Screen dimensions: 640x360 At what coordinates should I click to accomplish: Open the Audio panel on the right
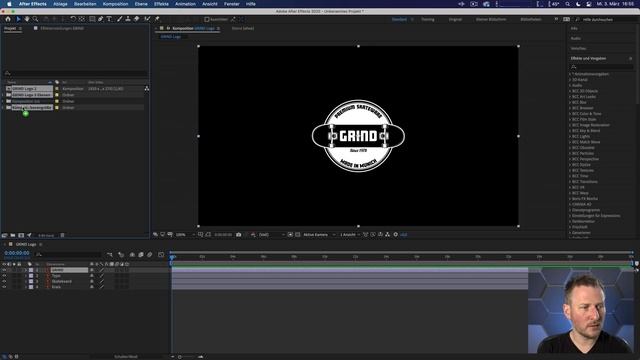(576, 38)
